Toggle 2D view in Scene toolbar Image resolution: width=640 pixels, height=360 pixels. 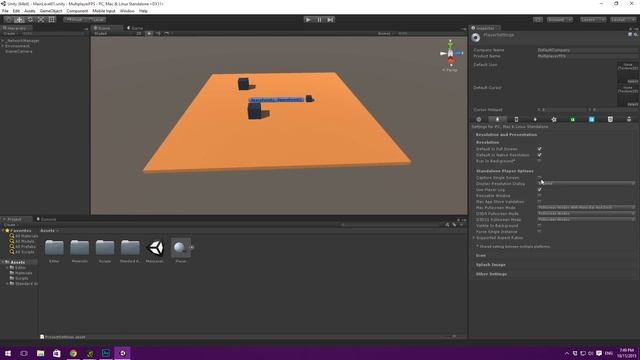point(139,33)
